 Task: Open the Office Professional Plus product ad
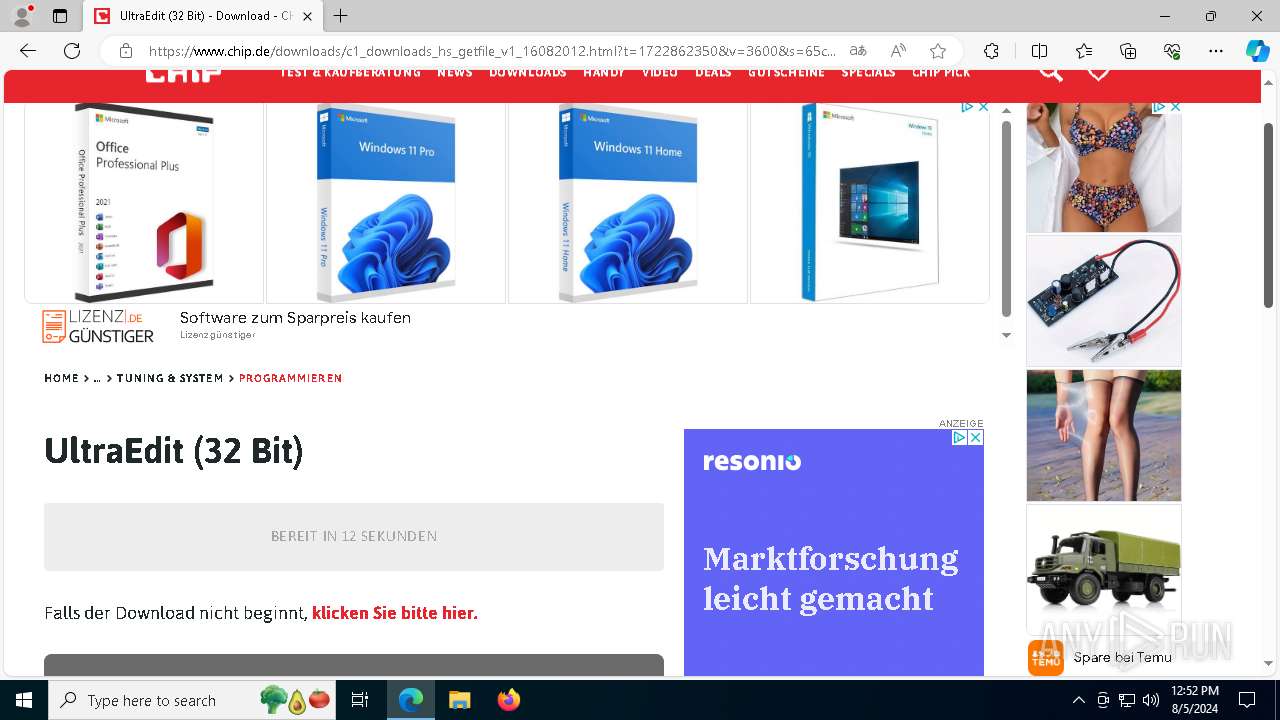point(144,203)
